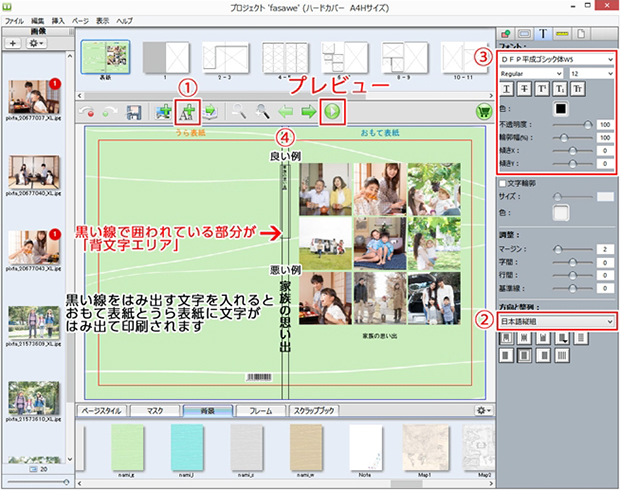This screenshot has height=490, width=620.
Task: Click the green preview play button
Action: point(332,113)
